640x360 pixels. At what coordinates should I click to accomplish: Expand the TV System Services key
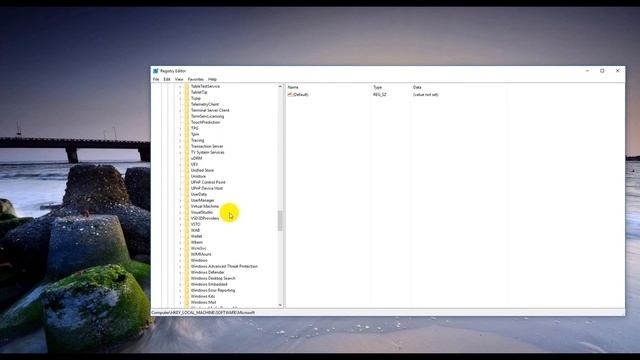tap(180, 152)
